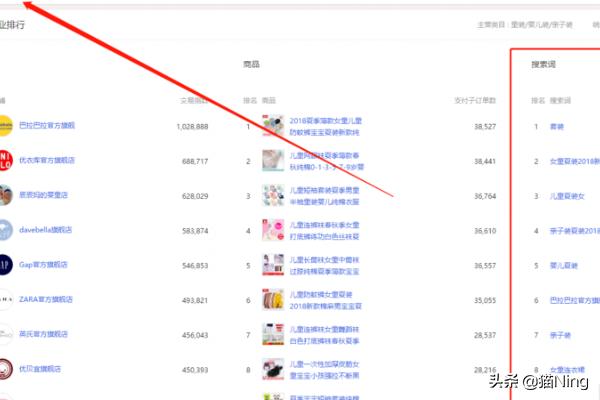600x400 pixels.
Task: Select the 商品 section heading
Action: click(x=251, y=64)
